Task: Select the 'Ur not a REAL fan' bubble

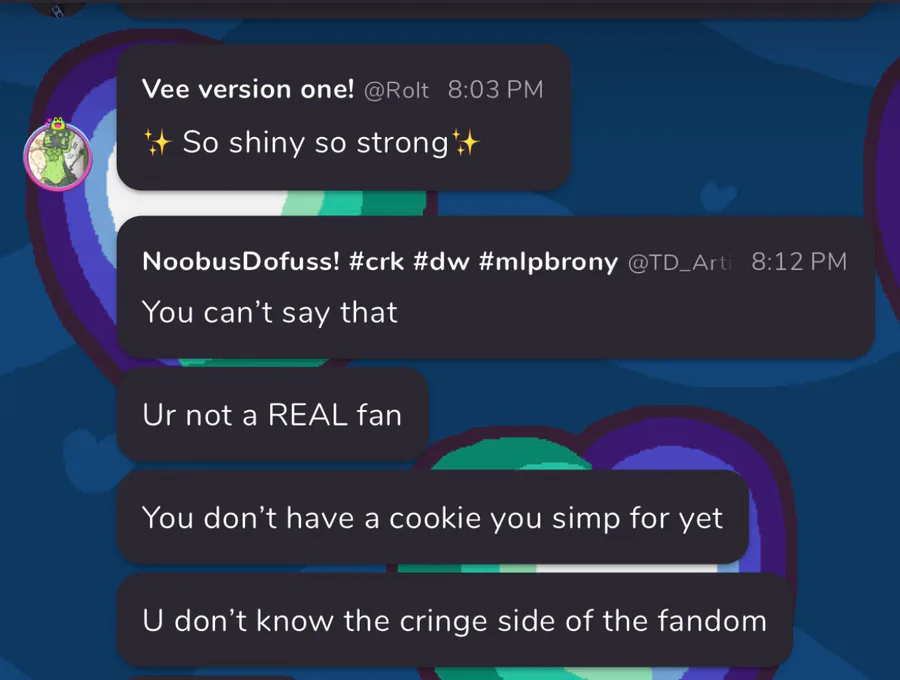Action: [273, 414]
